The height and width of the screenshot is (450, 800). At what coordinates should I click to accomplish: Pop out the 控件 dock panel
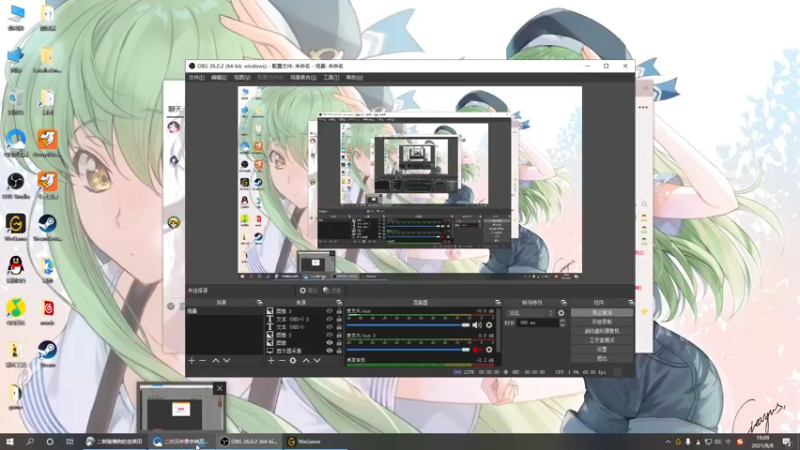631,303
